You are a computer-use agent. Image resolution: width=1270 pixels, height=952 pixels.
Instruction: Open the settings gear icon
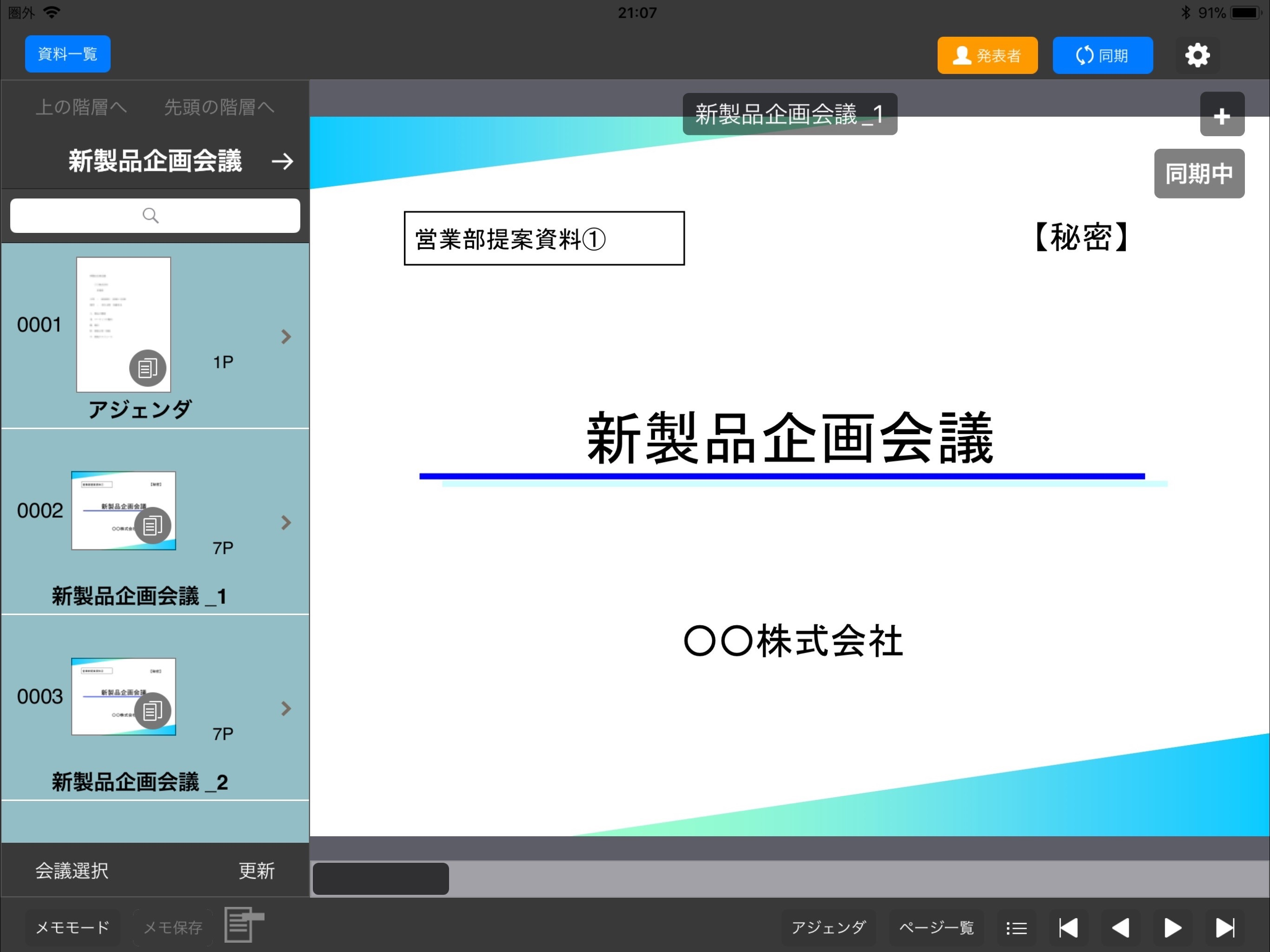pyautogui.click(x=1197, y=55)
